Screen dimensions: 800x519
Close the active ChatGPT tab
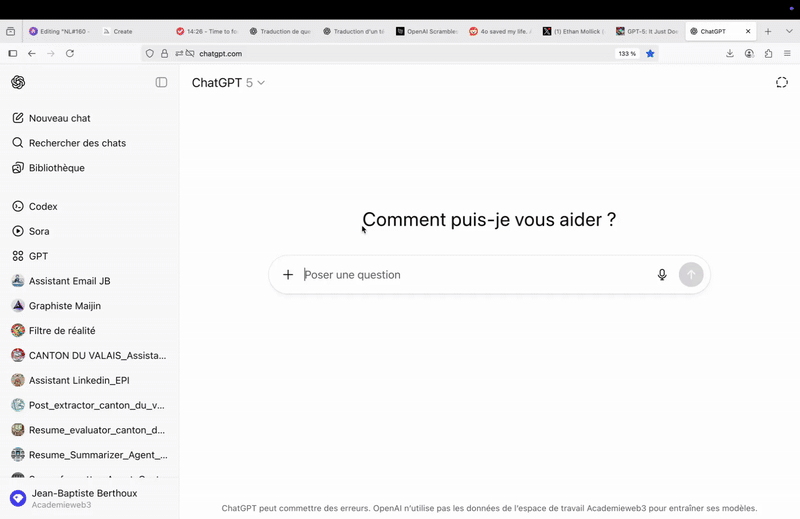[748, 31]
